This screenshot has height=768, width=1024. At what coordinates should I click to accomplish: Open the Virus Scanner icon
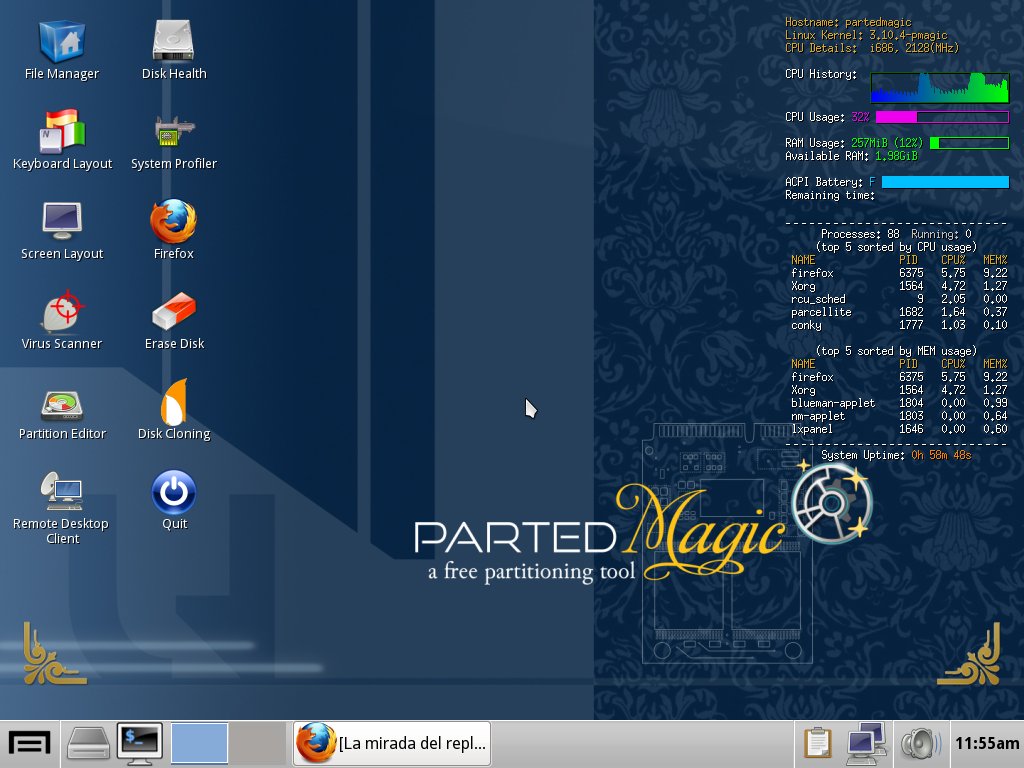62,312
